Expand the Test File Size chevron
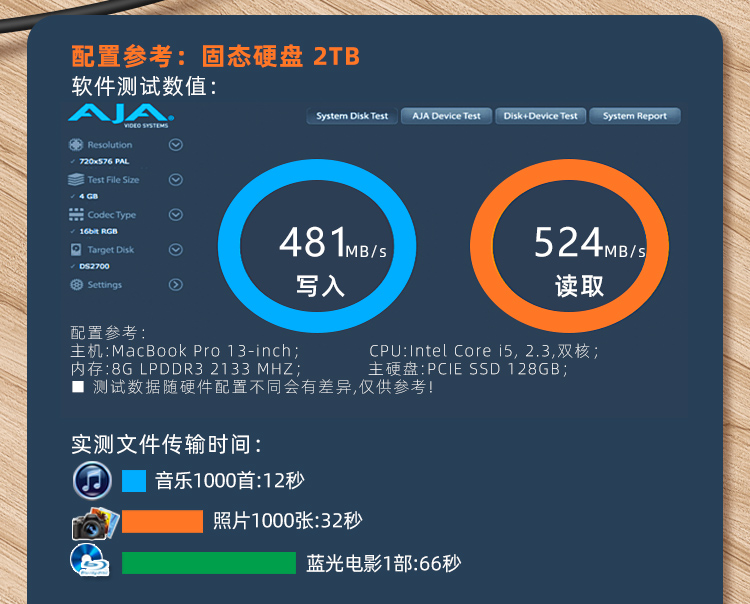Viewport: 750px width, 604px height. tap(176, 179)
